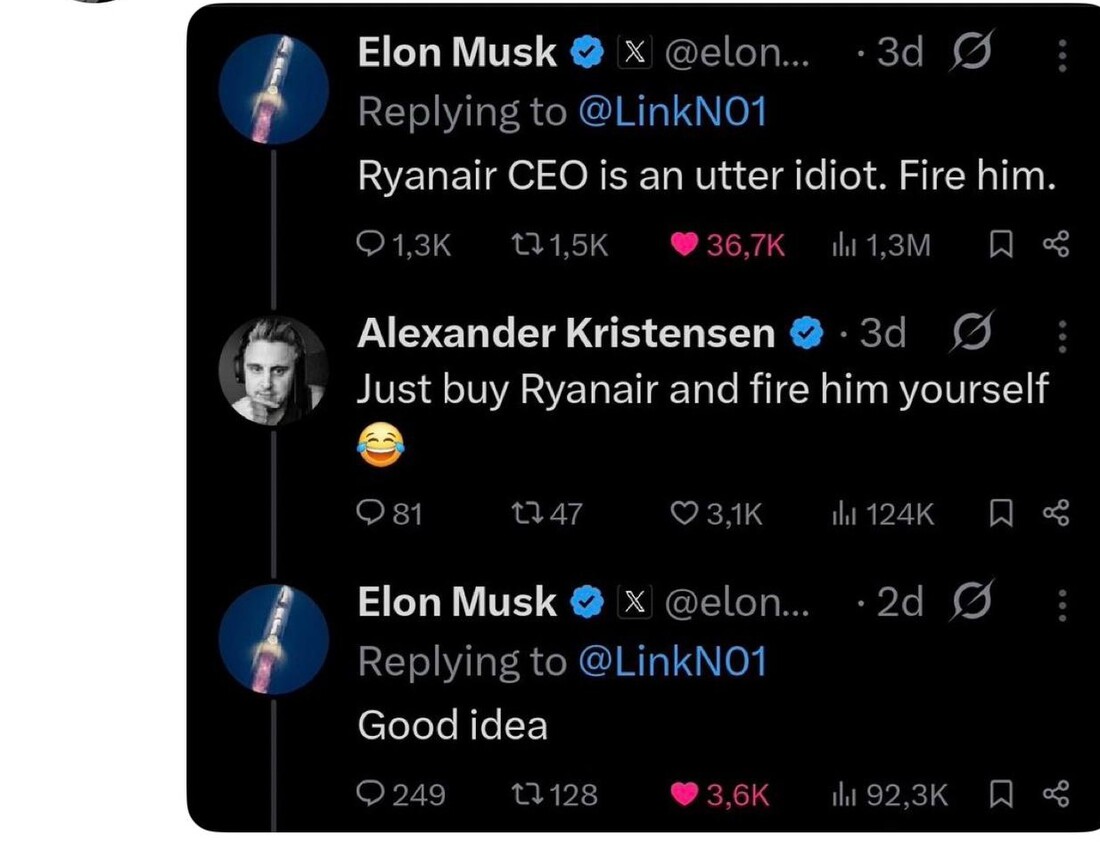1100x850 pixels.
Task: Open more options on first Elon Musk post
Action: tap(1062, 57)
